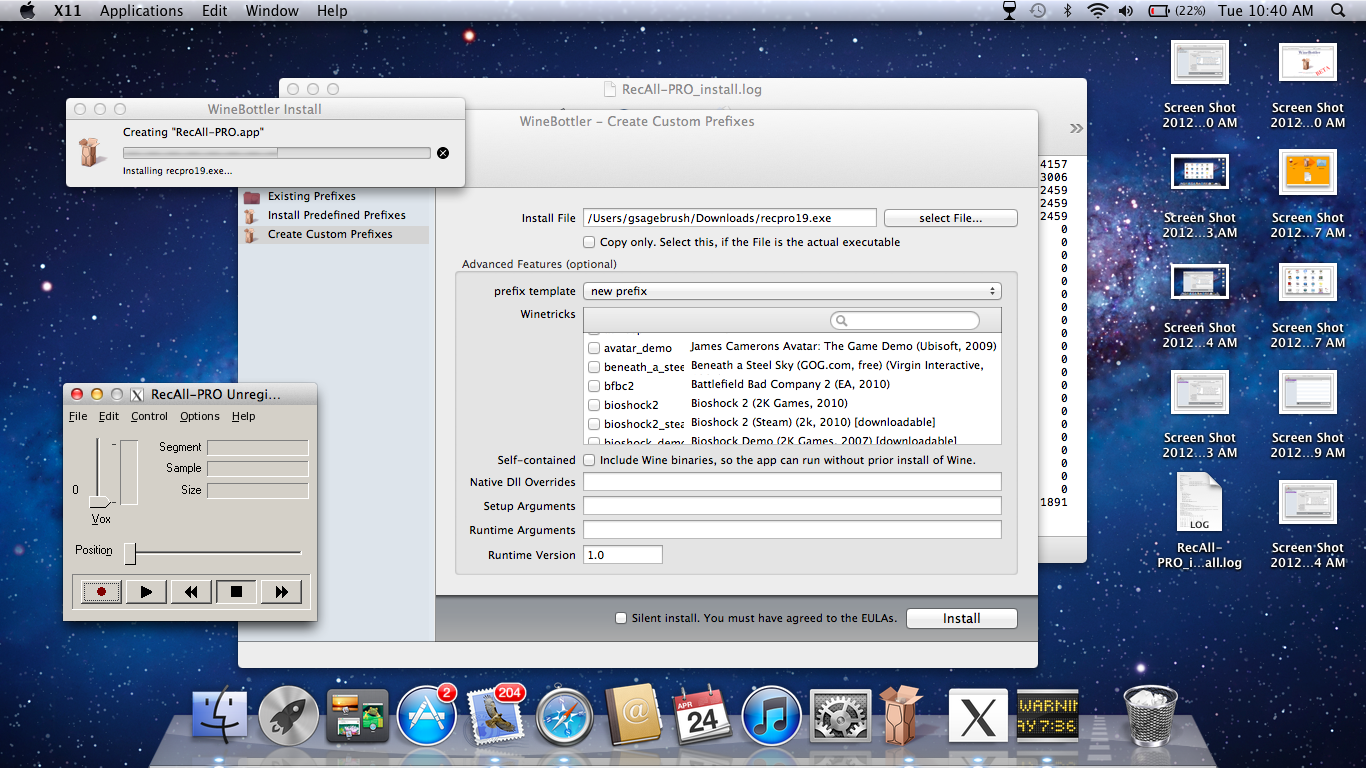This screenshot has width=1366, height=768.
Task: Check the beneath_a_steel_sky winetrick box
Action: tap(594, 367)
